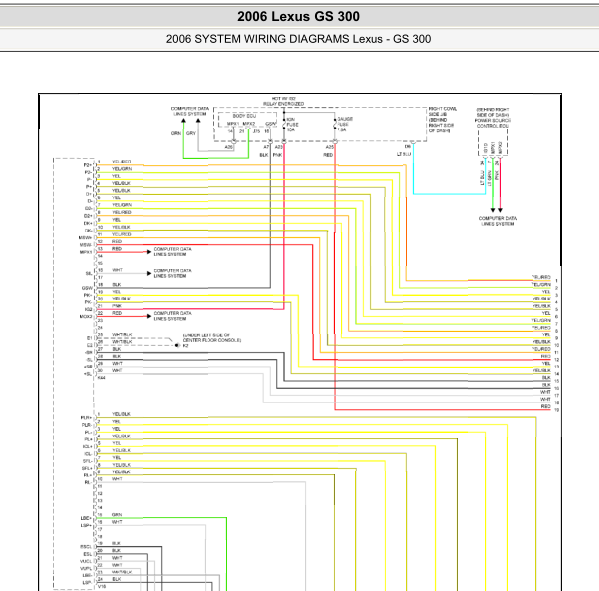Click "2006 SYSTEM WIRING DIAGRAMS Lexus - GS 300" subtitle
This screenshot has width=599, height=591.
click(x=298, y=39)
